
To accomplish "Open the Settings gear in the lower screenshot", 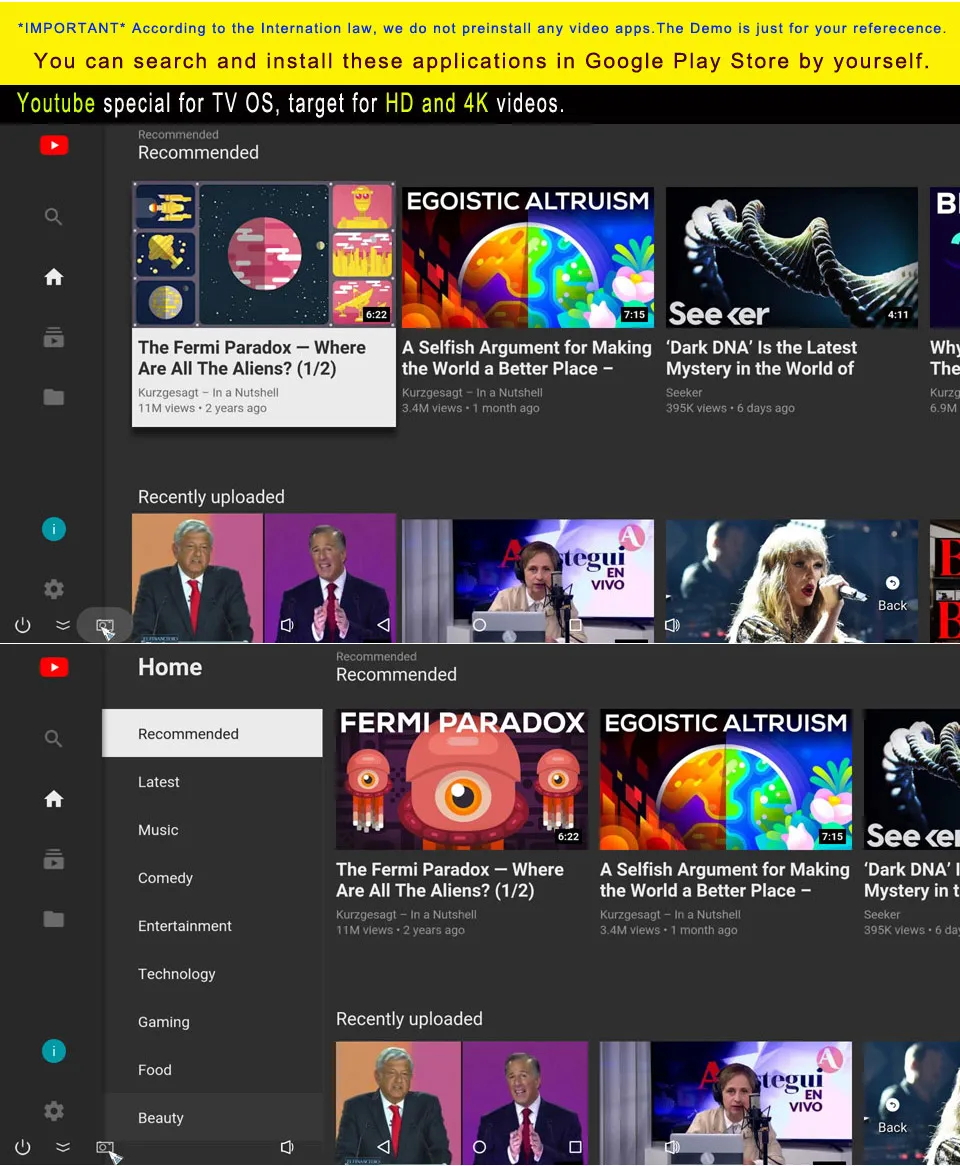I will tap(54, 1111).
